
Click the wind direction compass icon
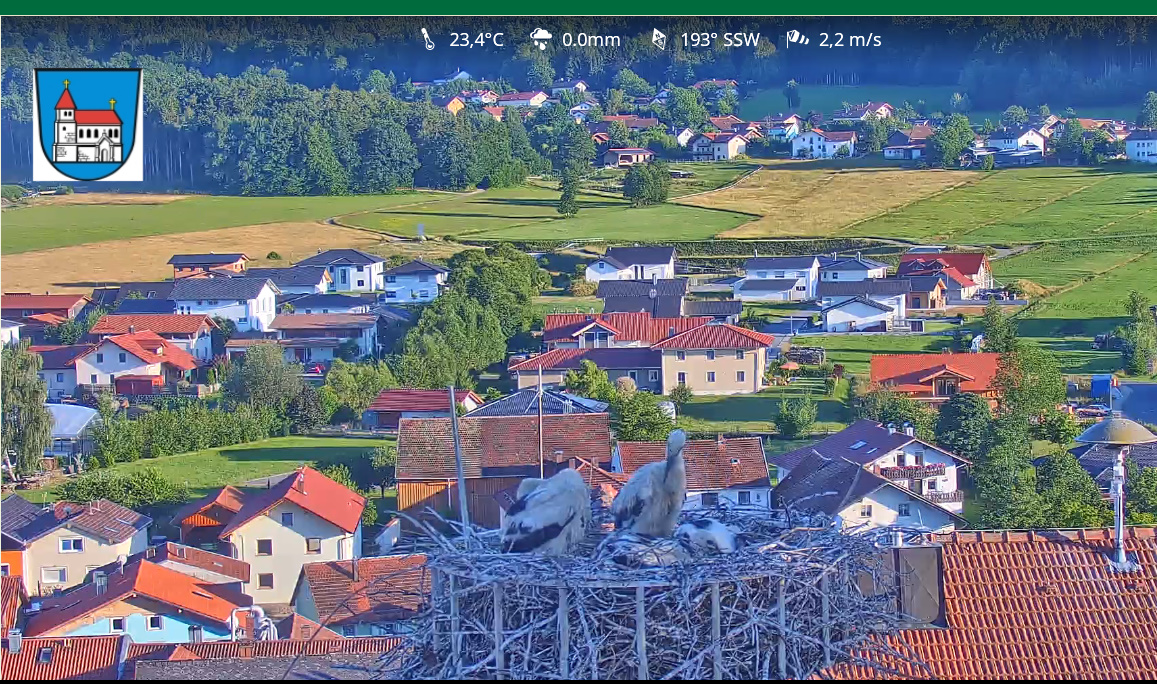pyautogui.click(x=658, y=39)
